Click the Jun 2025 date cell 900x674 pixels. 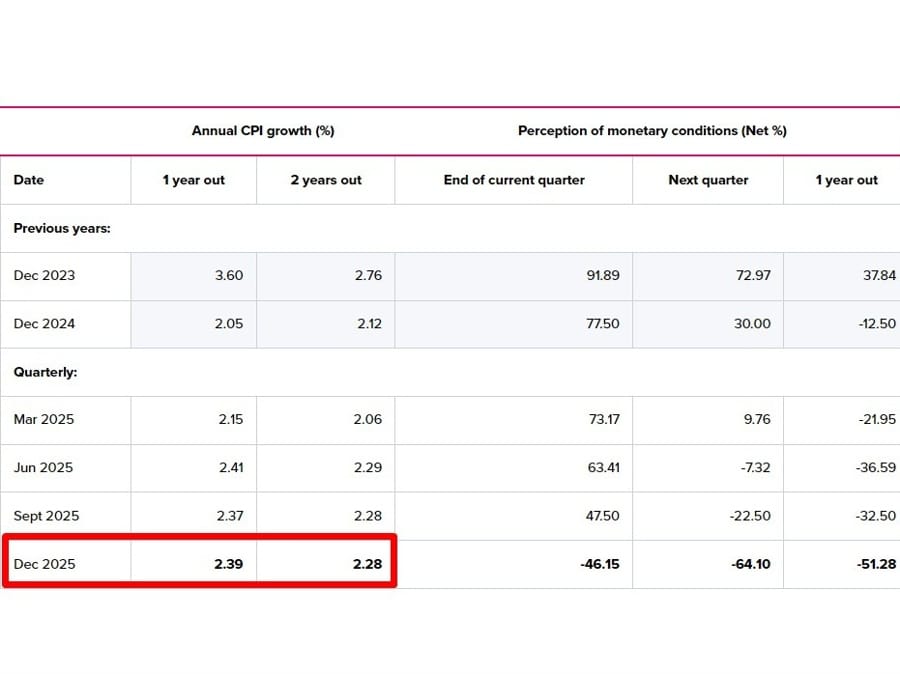43,468
